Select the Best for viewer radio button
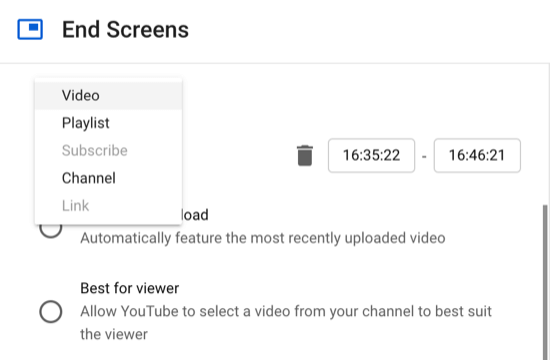The image size is (550, 360). coord(51,311)
